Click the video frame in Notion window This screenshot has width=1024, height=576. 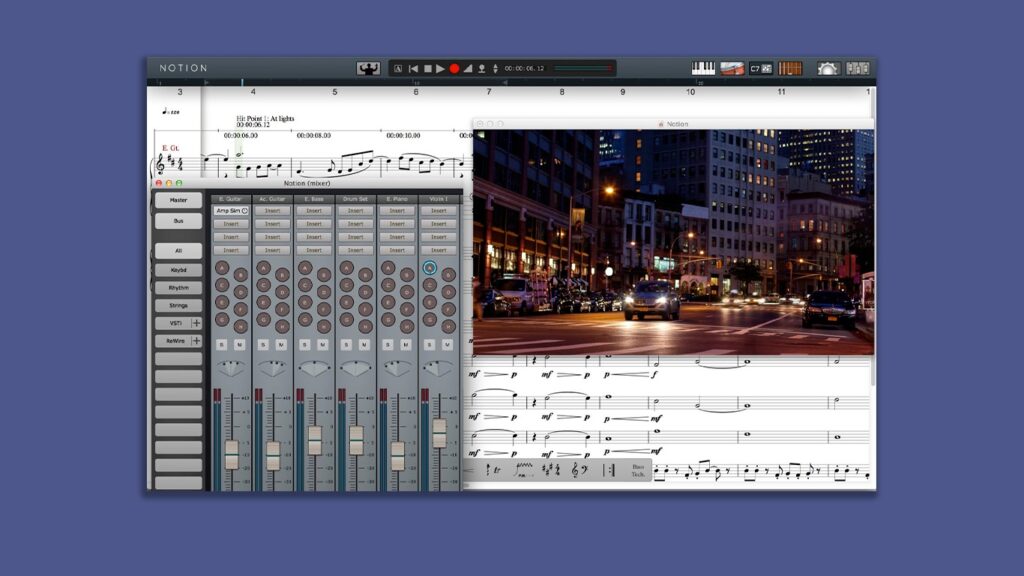[x=673, y=242]
